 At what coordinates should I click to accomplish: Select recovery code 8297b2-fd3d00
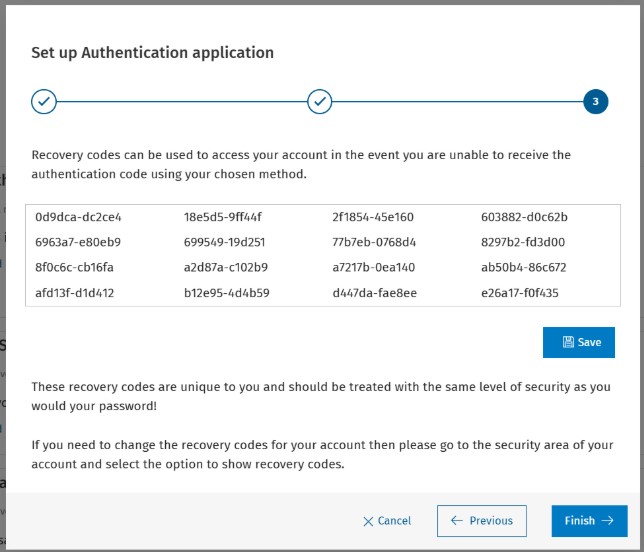tap(522, 242)
